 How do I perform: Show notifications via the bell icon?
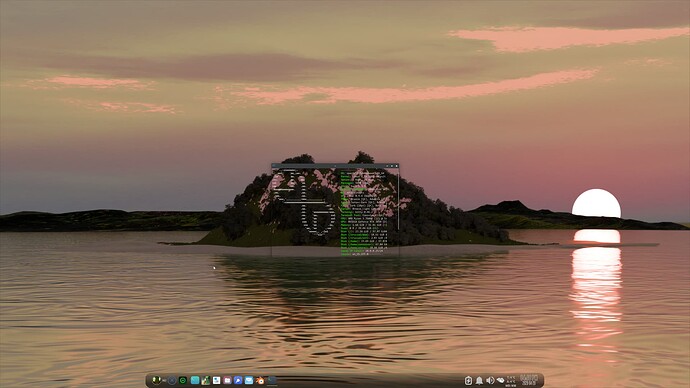[x=479, y=381]
